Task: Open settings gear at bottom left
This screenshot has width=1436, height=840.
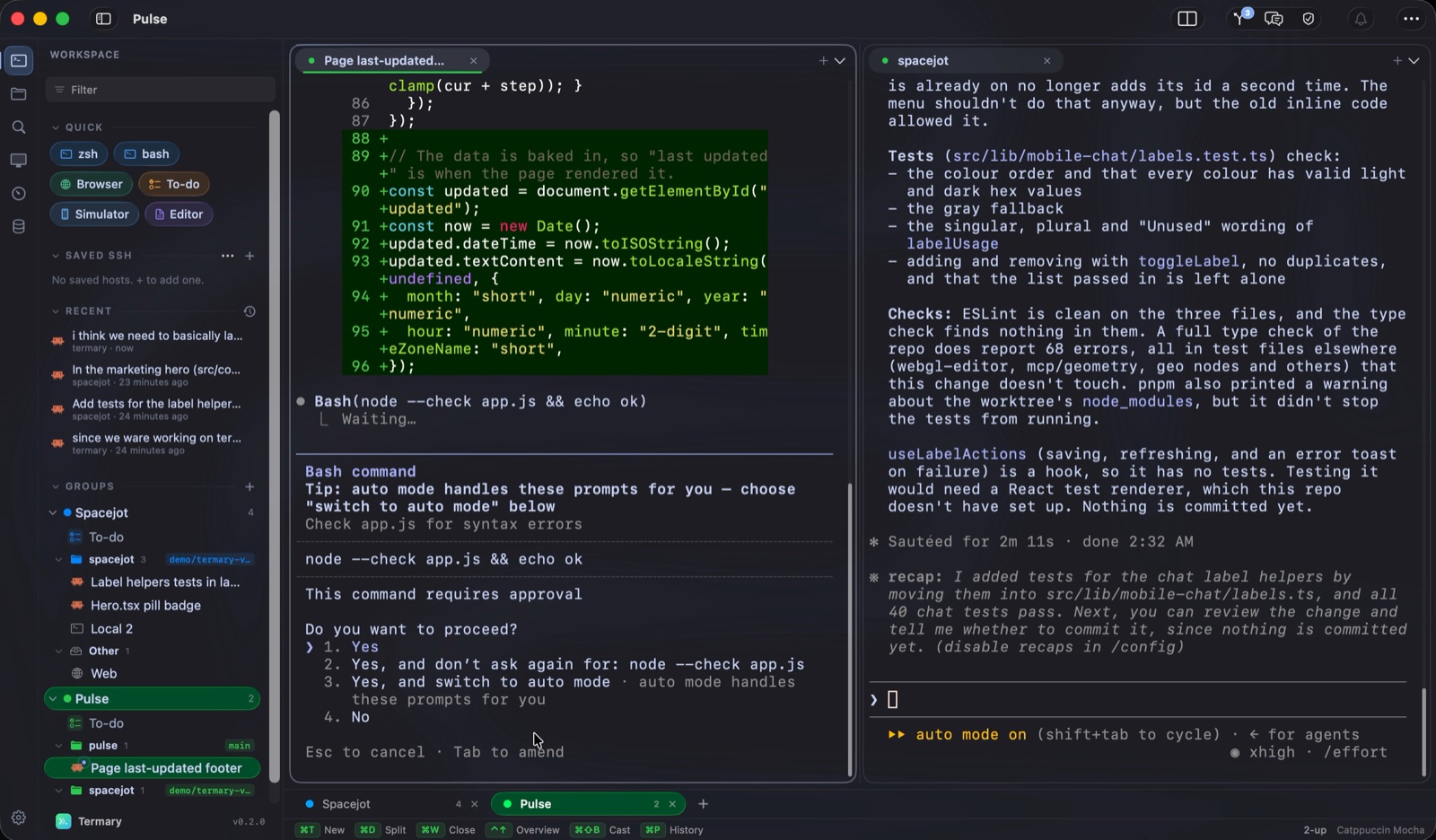Action: [x=19, y=818]
